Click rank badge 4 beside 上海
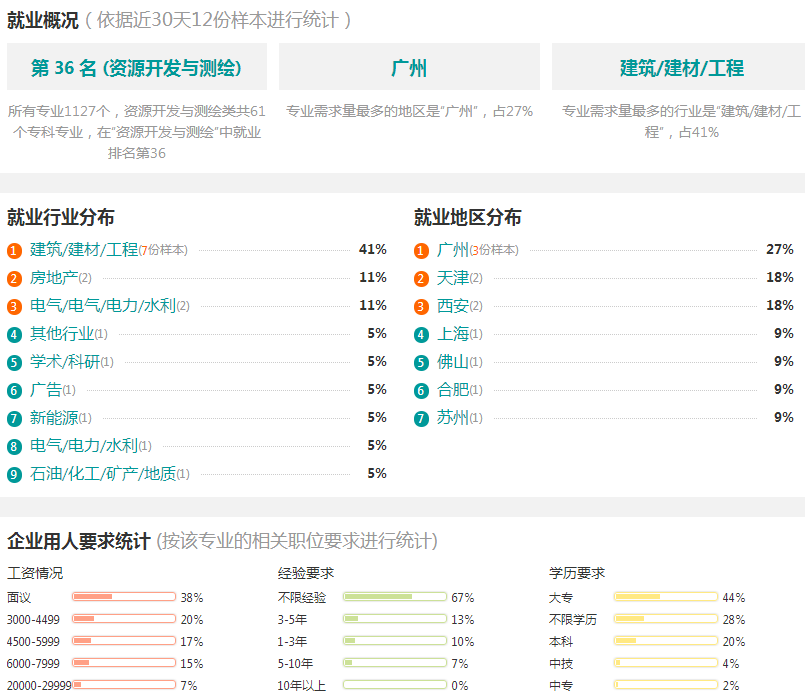Image resolution: width=805 pixels, height=699 pixels. tap(421, 335)
